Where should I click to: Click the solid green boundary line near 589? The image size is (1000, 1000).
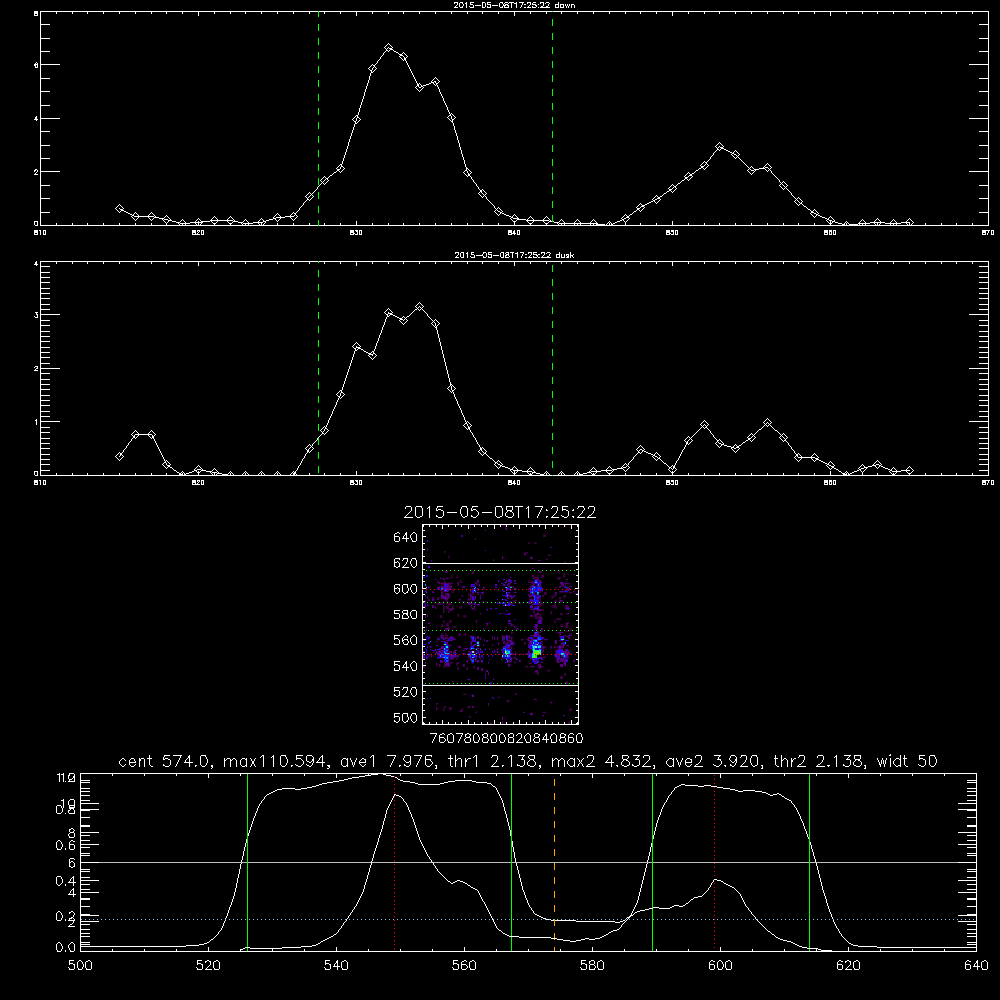[652, 861]
